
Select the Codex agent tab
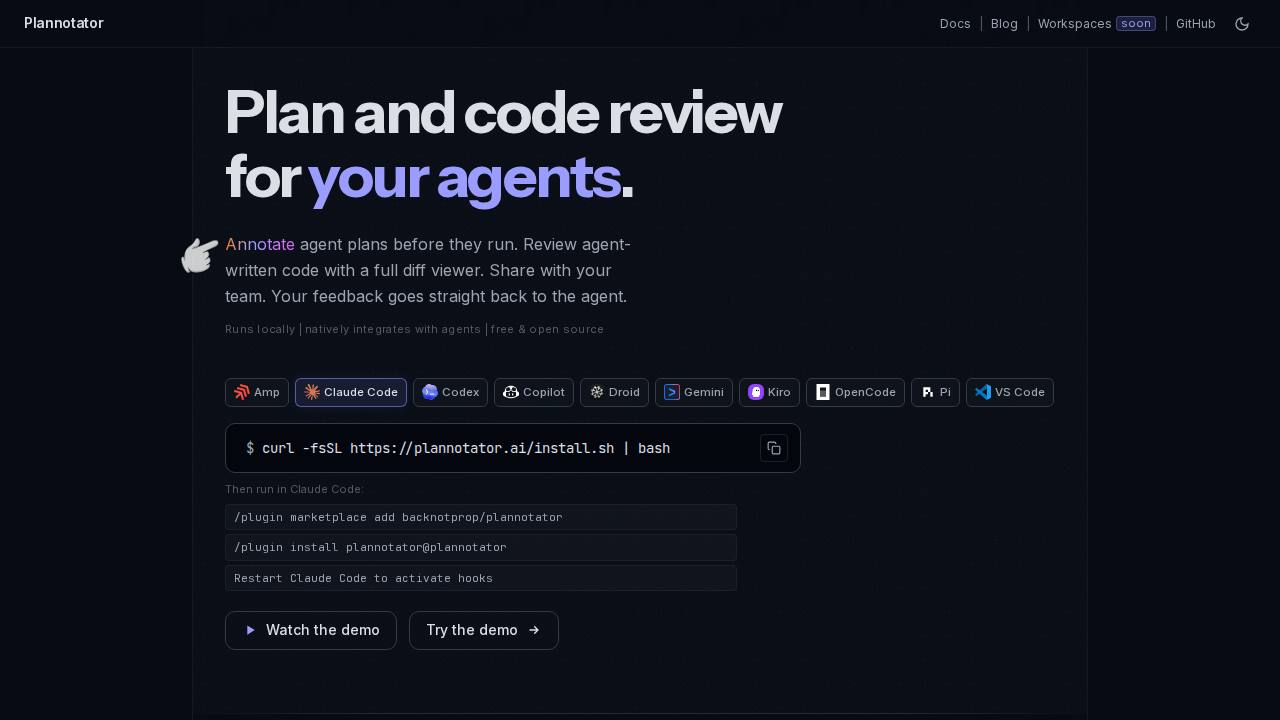pos(450,392)
